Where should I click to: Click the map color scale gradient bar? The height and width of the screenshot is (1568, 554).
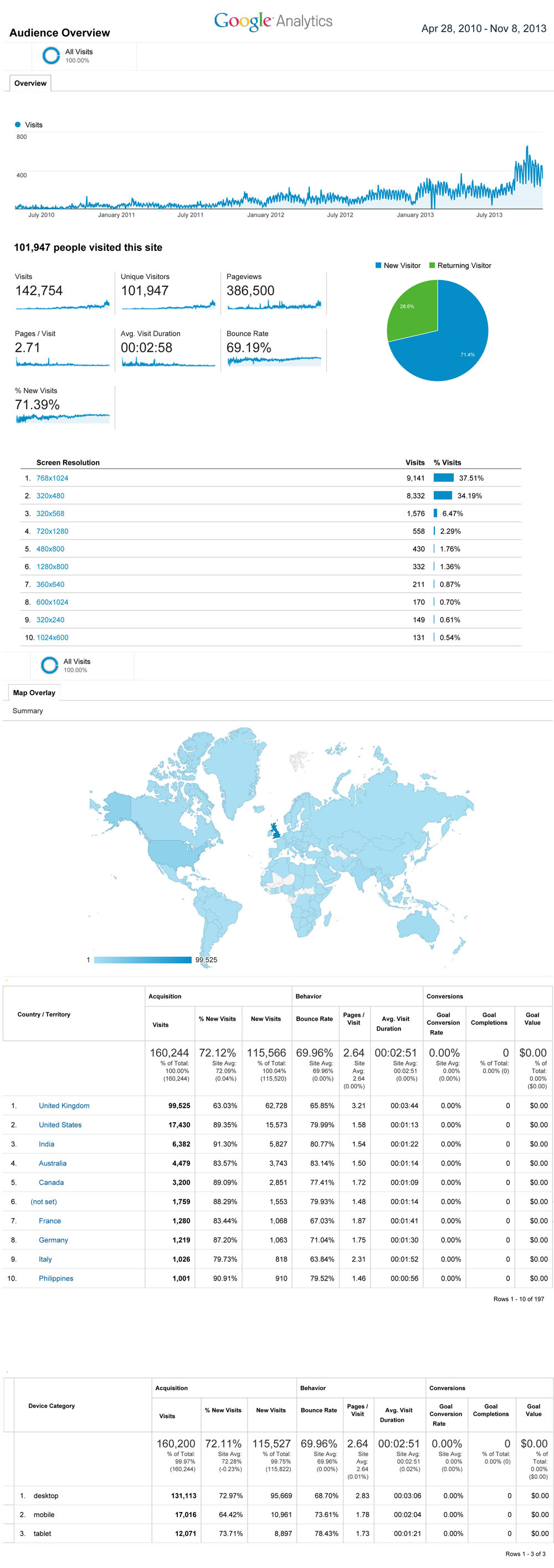142,960
